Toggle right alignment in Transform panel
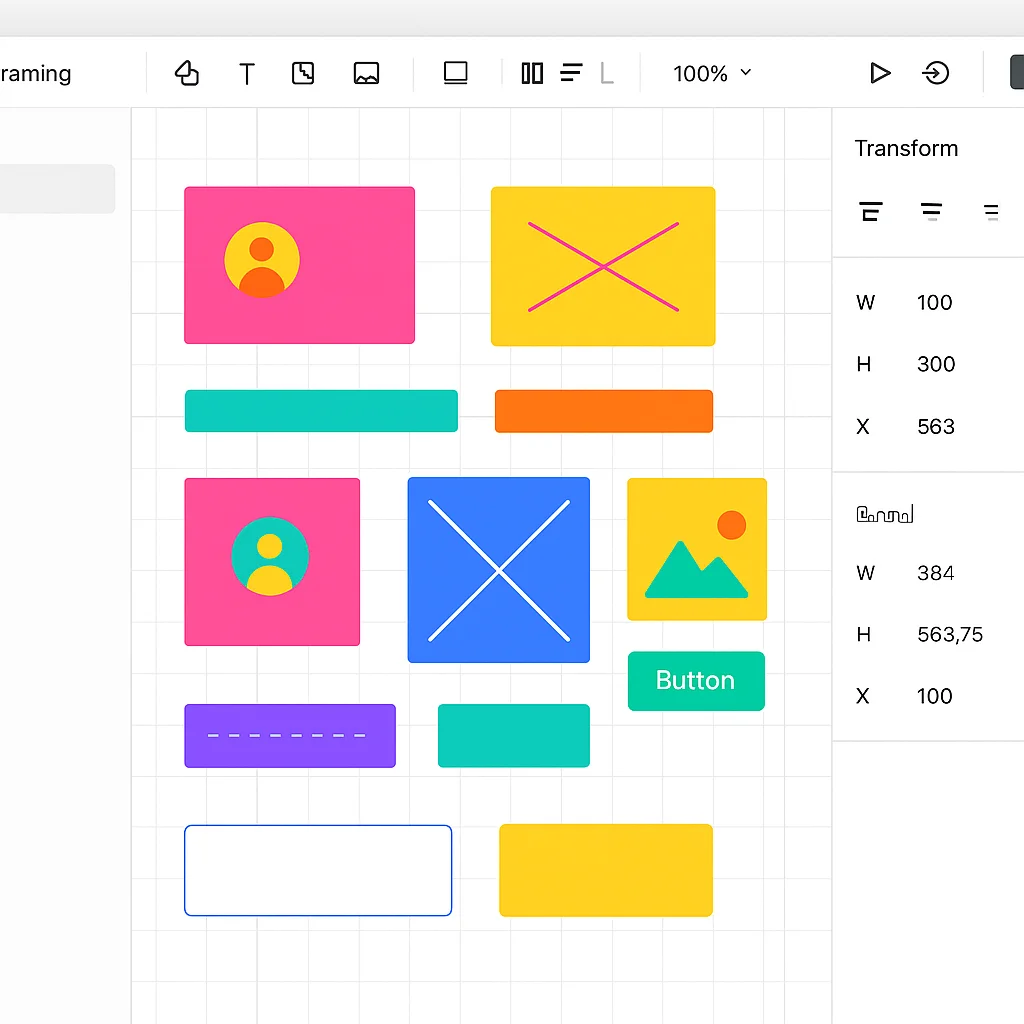 [991, 211]
